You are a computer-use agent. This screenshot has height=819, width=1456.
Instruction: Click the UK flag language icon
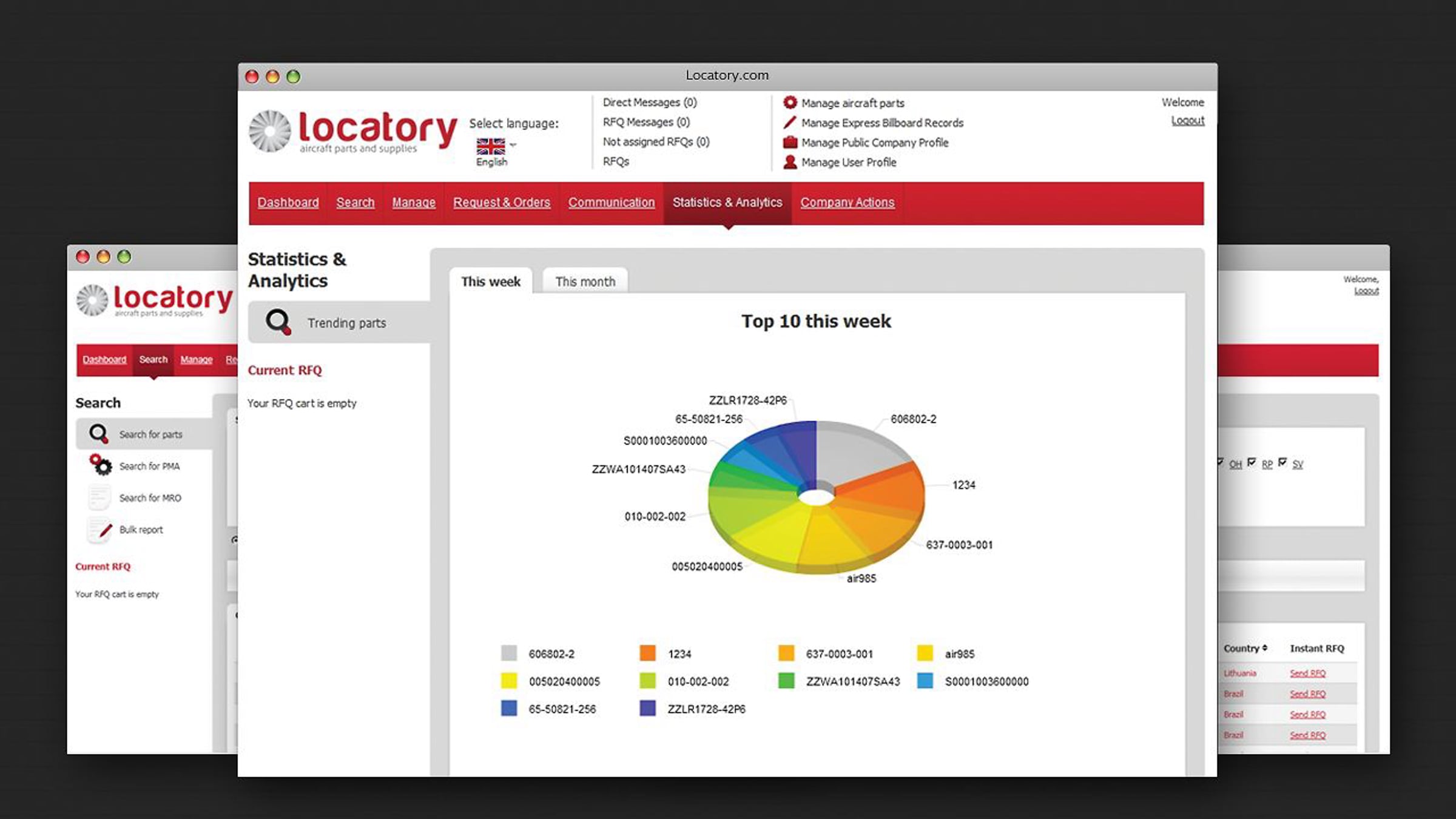click(490, 146)
